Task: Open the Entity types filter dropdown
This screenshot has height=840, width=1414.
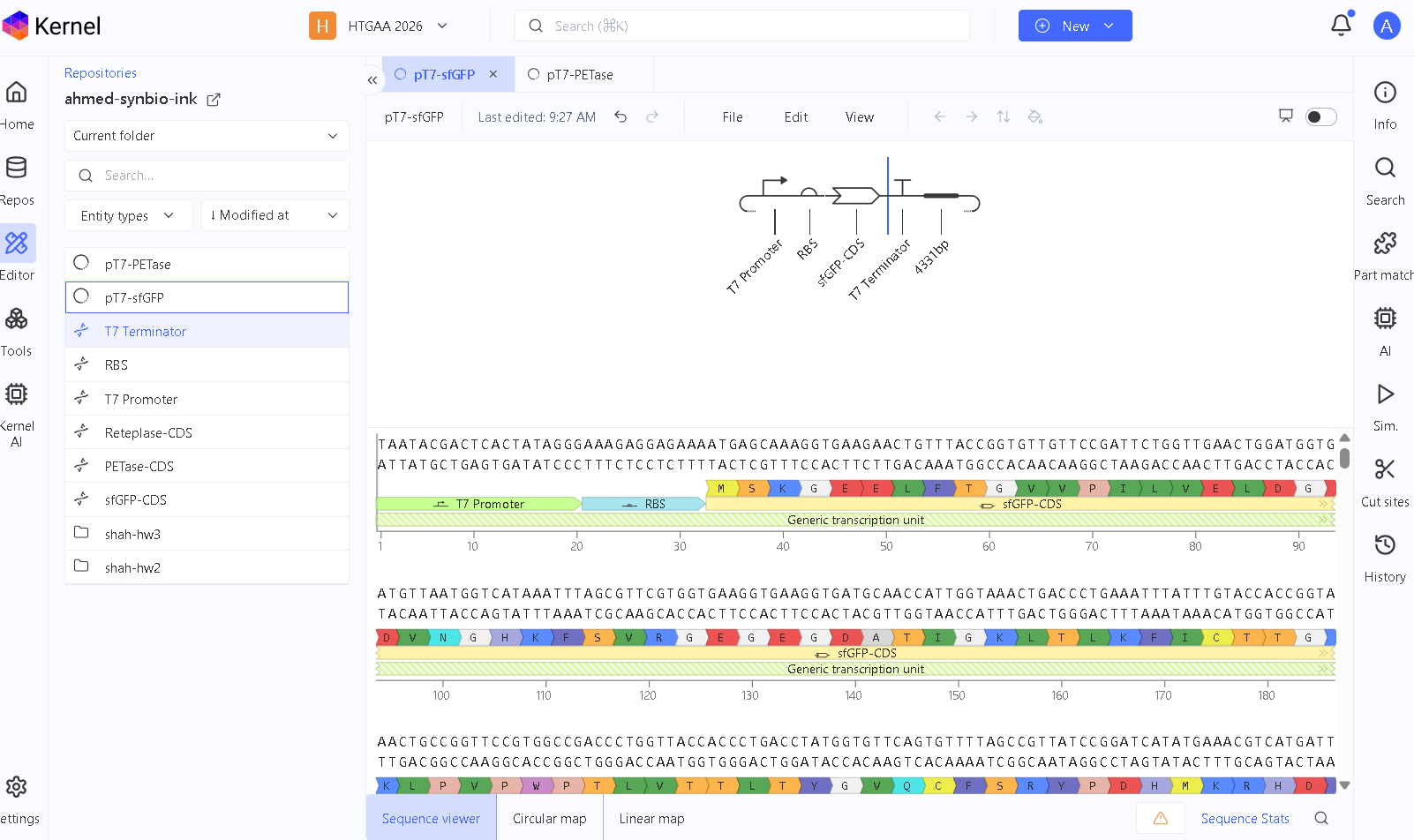Action: 129,215
